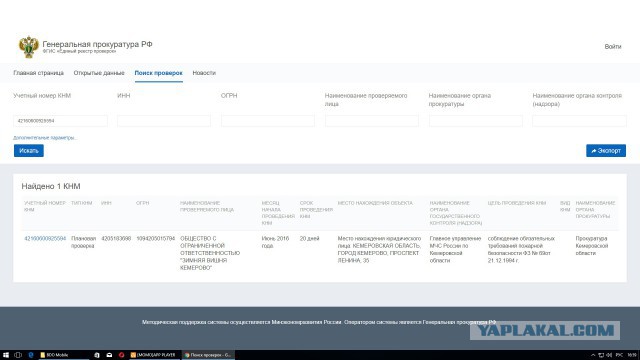The image size is (640, 360).
Task: Click the МЕСТО НАХОЖДЕНИЯ ОБЪЕКТА column header
Action: pyautogui.click(x=375, y=203)
